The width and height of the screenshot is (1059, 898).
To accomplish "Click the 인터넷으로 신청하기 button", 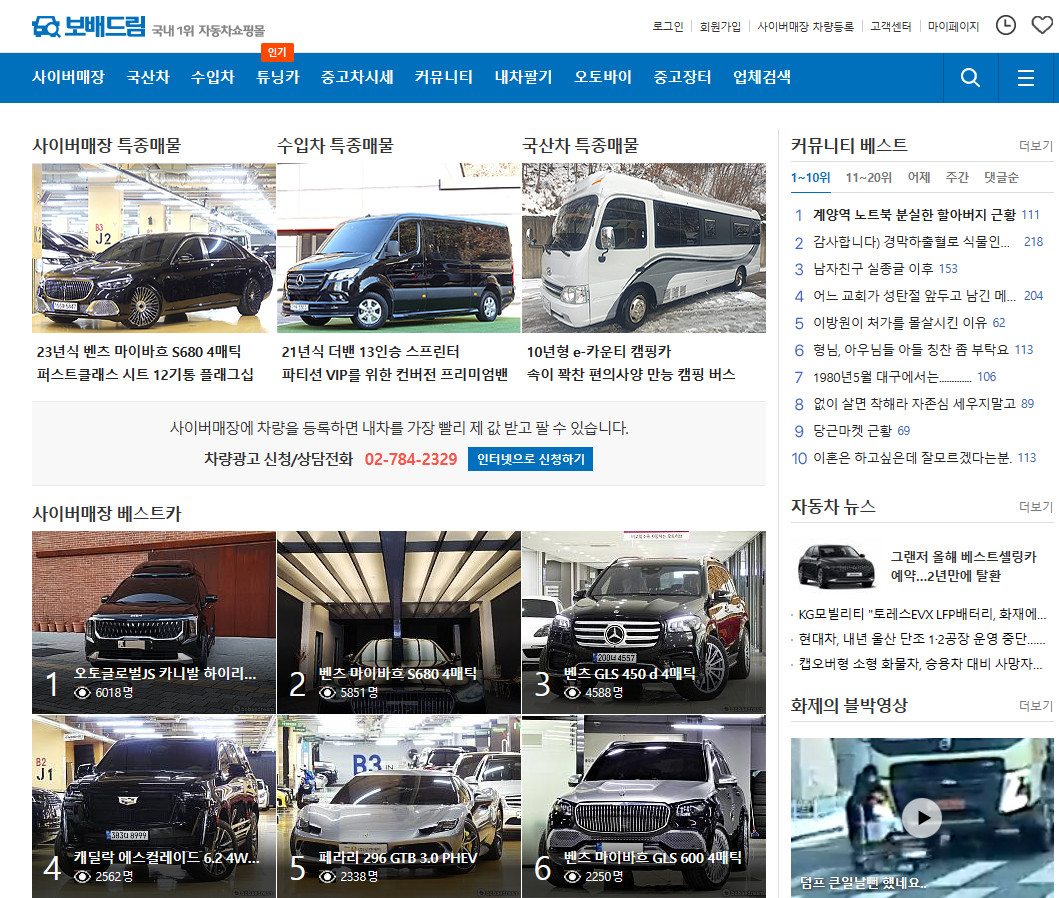I will [530, 459].
